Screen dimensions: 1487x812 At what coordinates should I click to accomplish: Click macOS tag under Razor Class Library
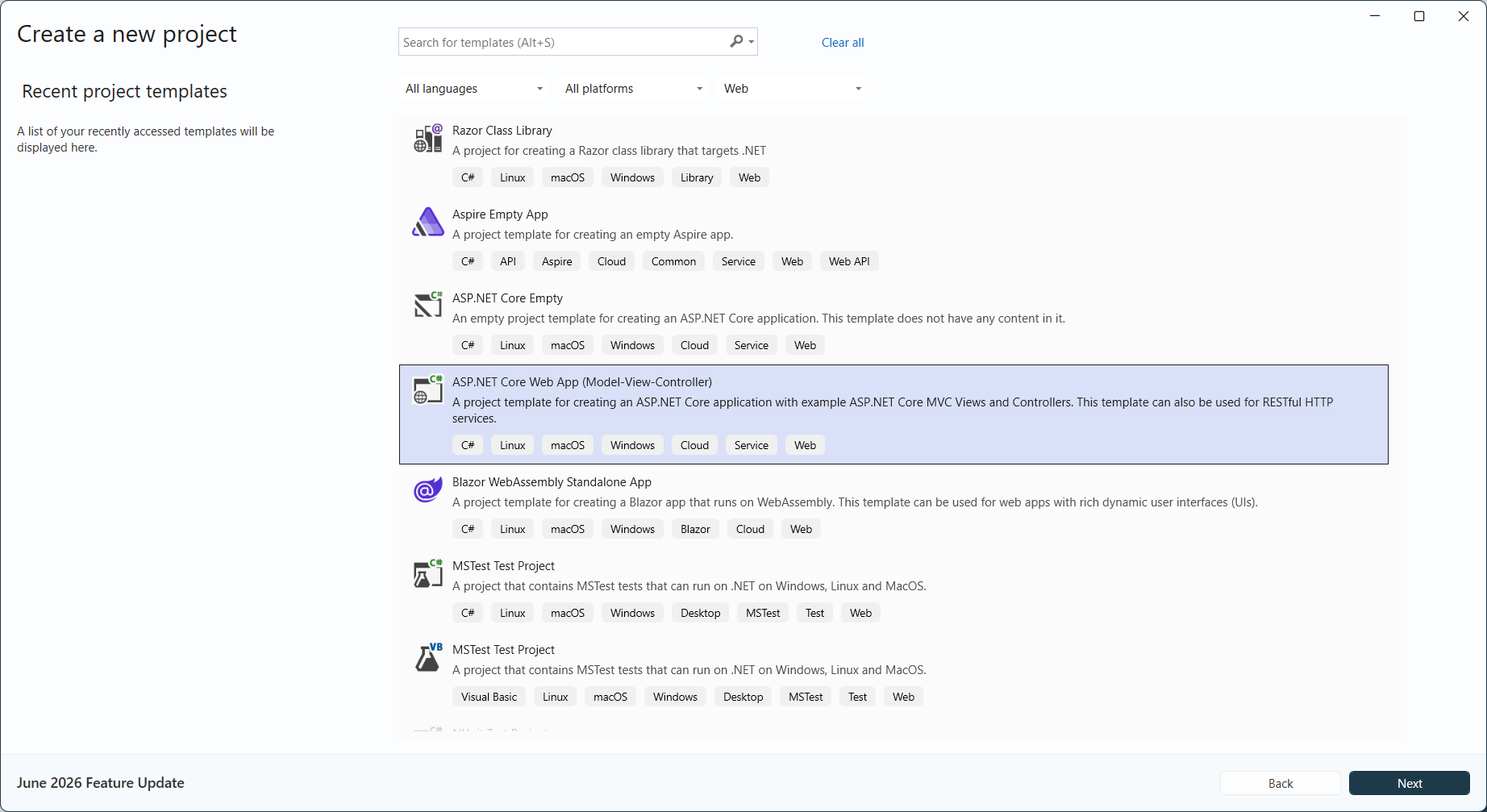click(568, 177)
